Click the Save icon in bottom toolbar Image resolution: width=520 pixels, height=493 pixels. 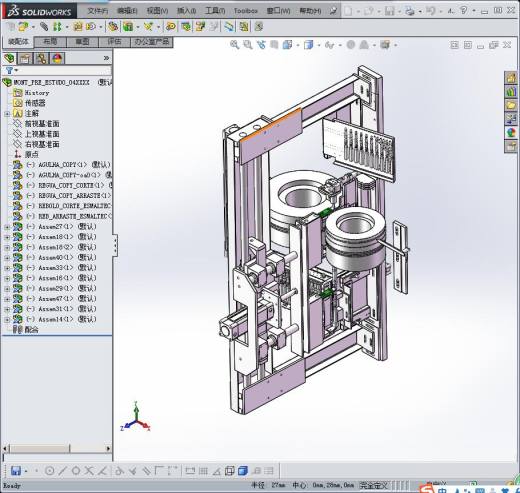pyautogui.click(x=16, y=471)
